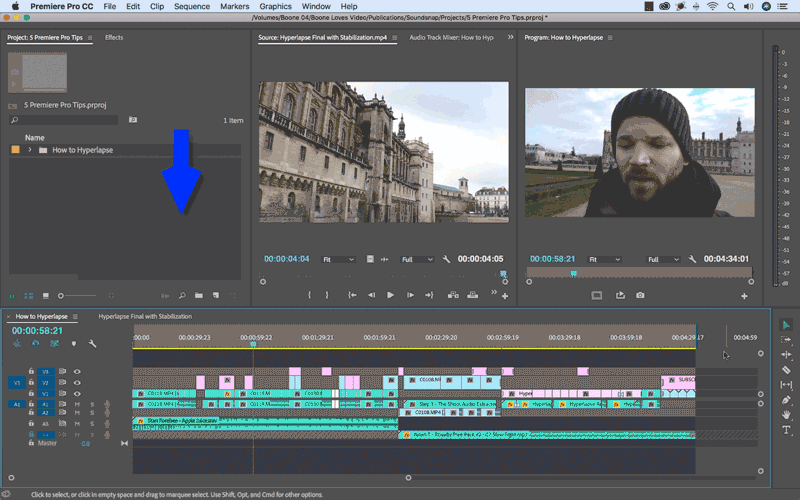The height and width of the screenshot is (500, 800).
Task: Click the timeline playhead marker
Action: [253, 344]
